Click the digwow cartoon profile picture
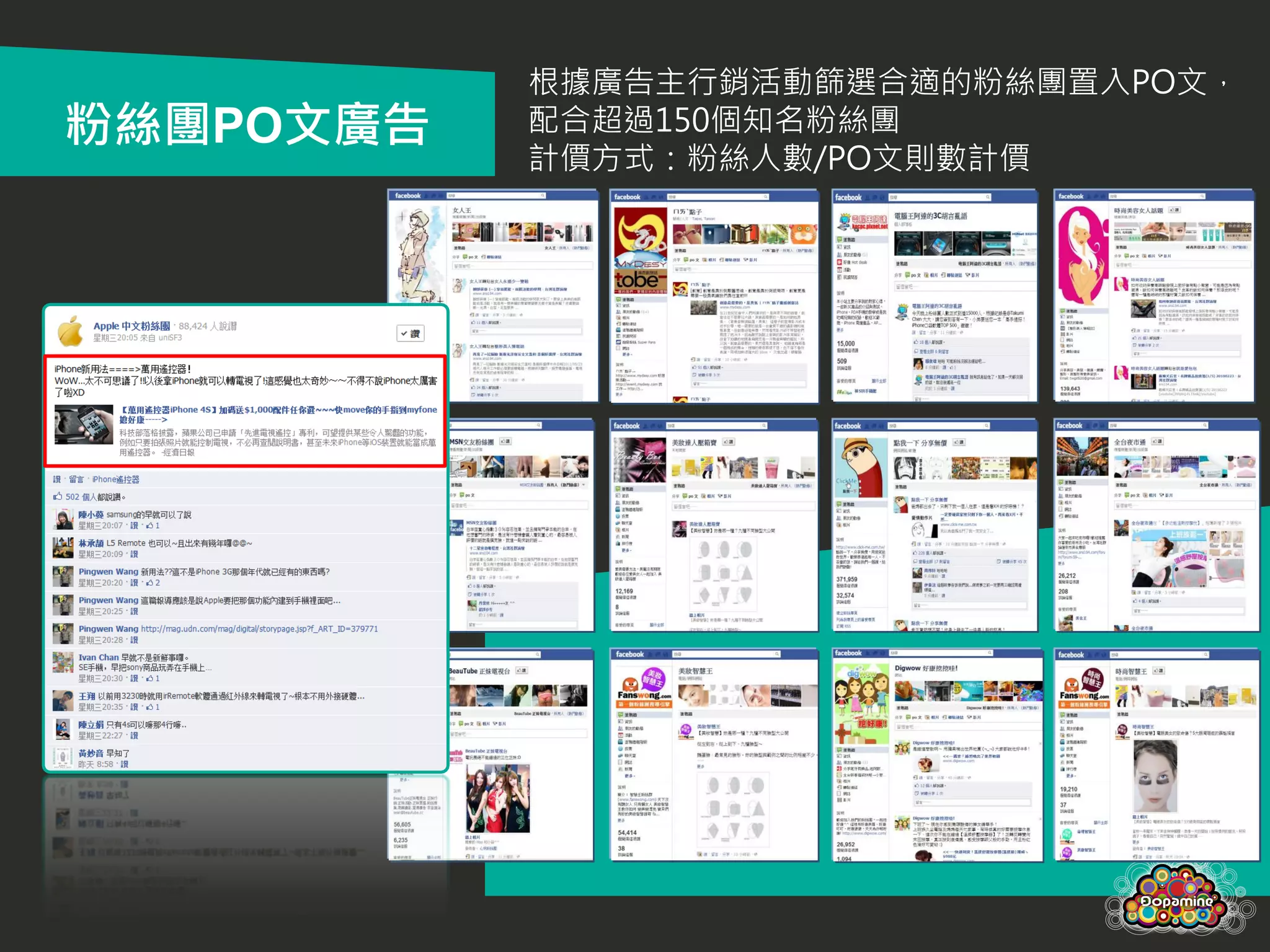The height and width of the screenshot is (952, 1270). coord(861,703)
